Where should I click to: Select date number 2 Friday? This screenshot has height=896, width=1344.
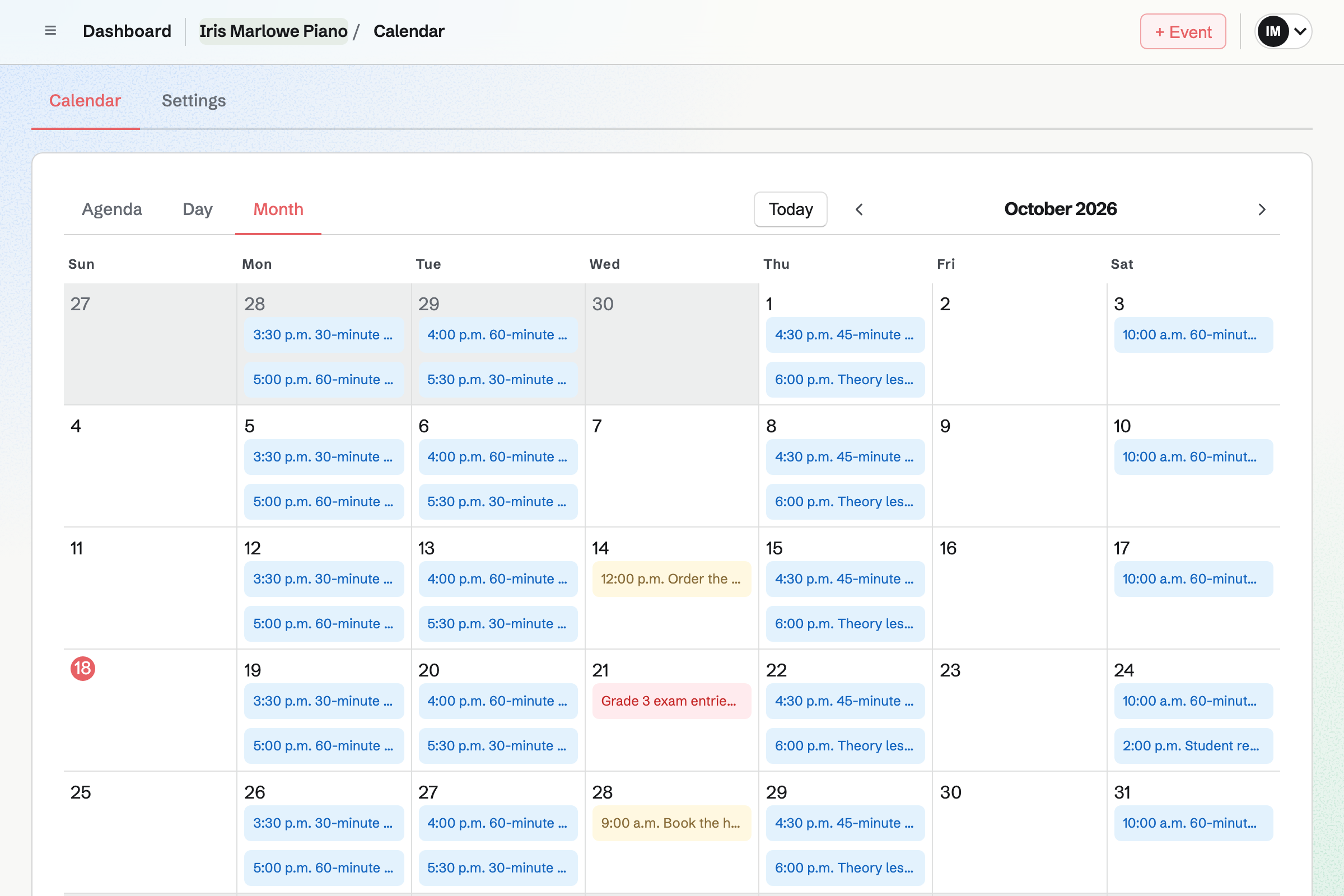pyautogui.click(x=945, y=304)
